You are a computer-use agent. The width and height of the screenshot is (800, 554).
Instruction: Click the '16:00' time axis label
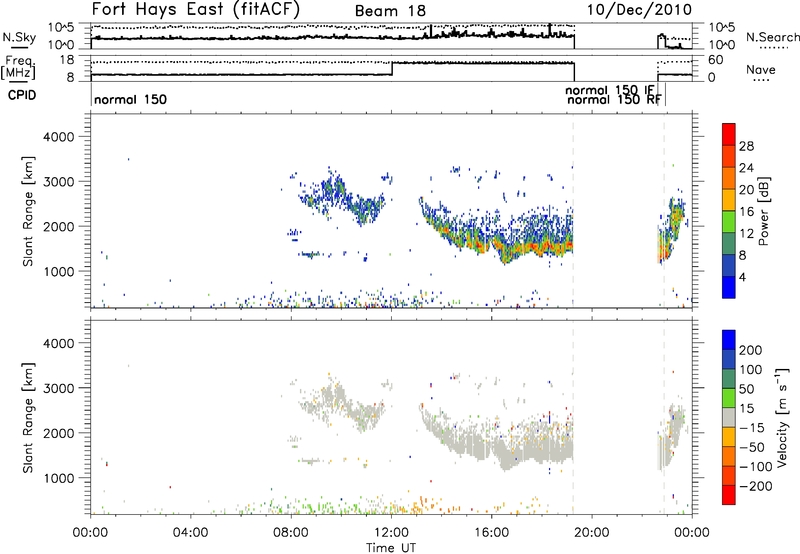pyautogui.click(x=491, y=533)
